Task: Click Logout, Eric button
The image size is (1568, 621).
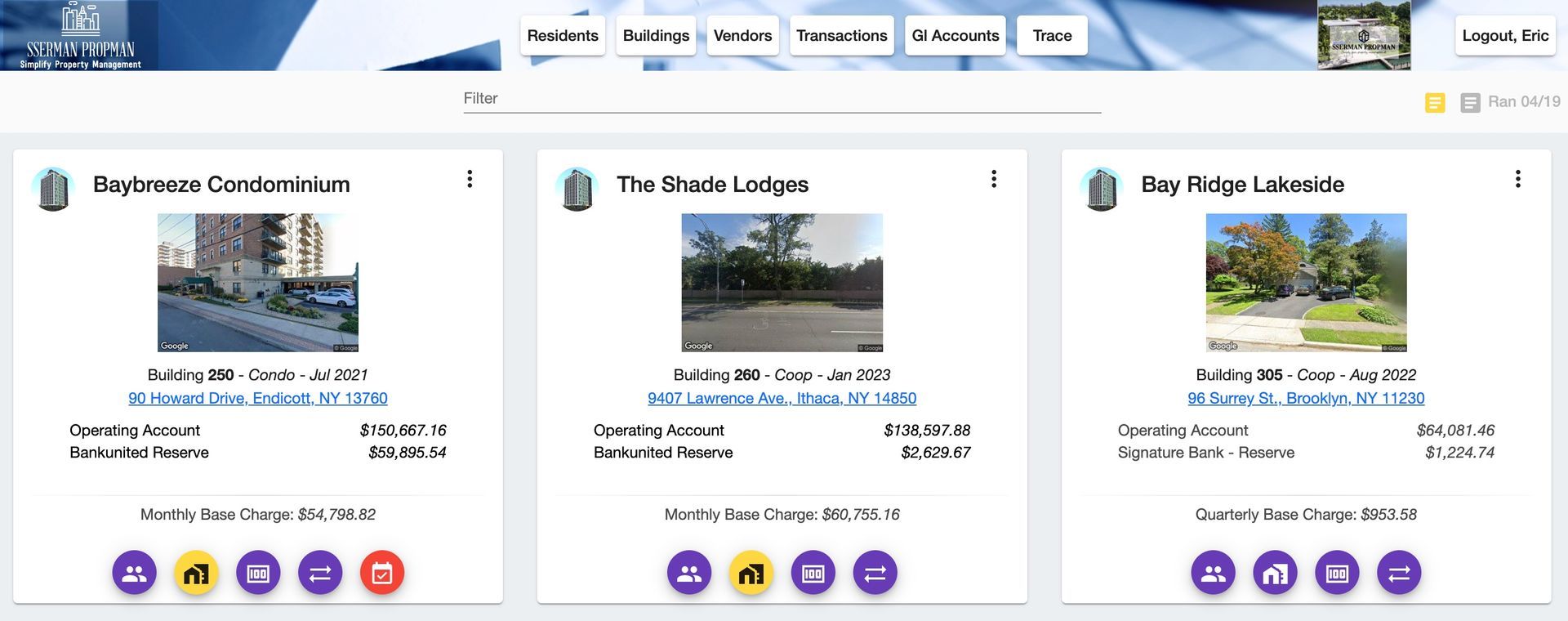Action: point(1505,36)
